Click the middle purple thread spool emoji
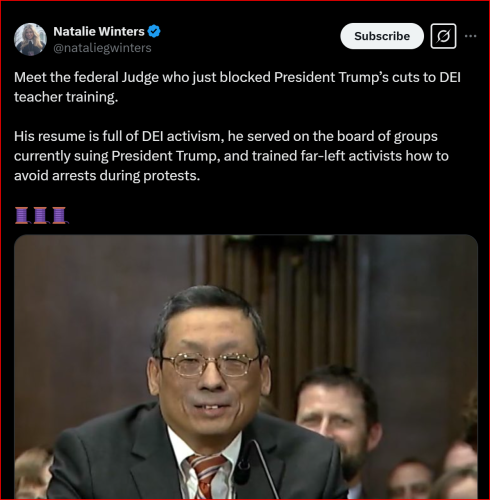This screenshot has height=500, width=490. (x=41, y=215)
